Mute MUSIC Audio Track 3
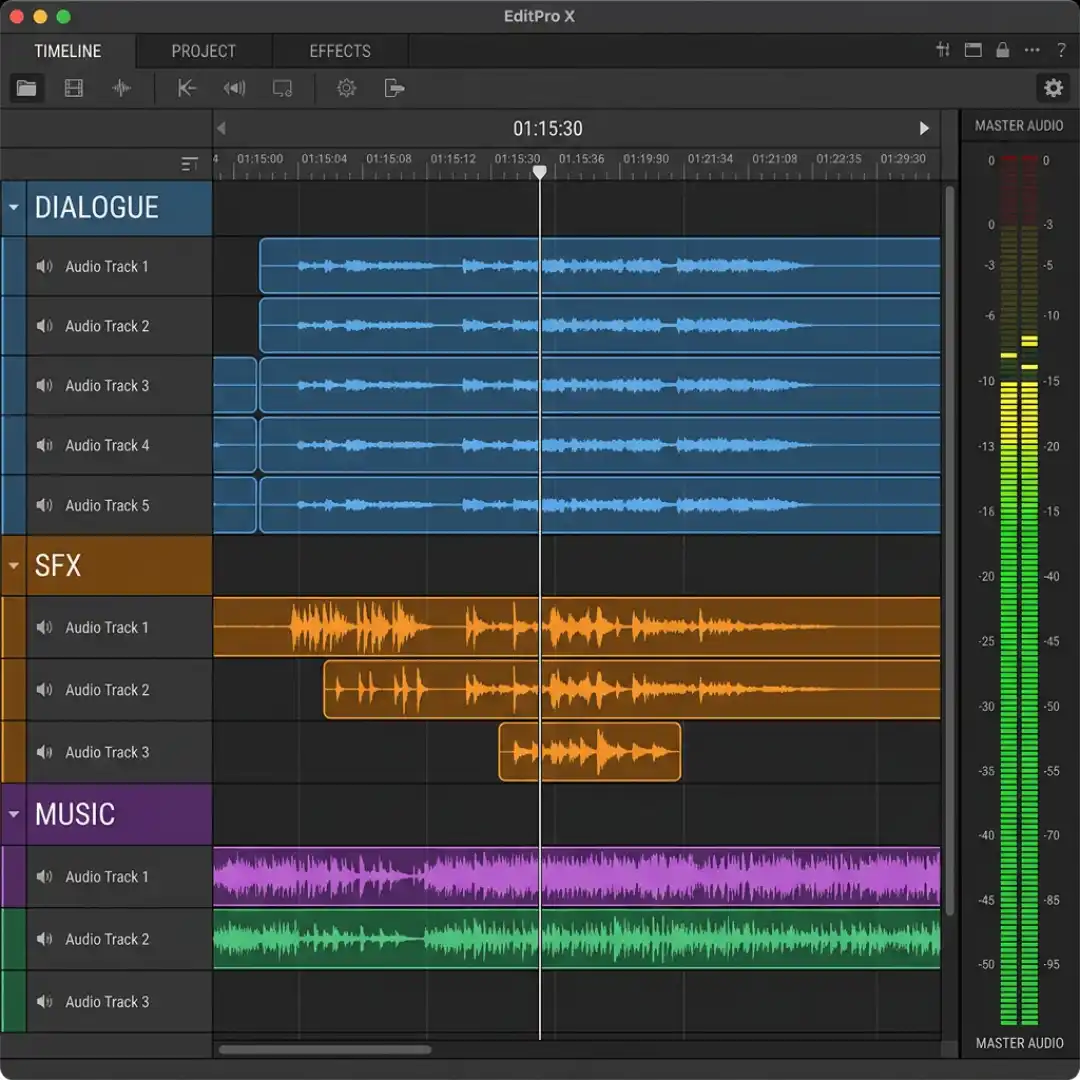The width and height of the screenshot is (1080, 1080). tap(44, 1002)
